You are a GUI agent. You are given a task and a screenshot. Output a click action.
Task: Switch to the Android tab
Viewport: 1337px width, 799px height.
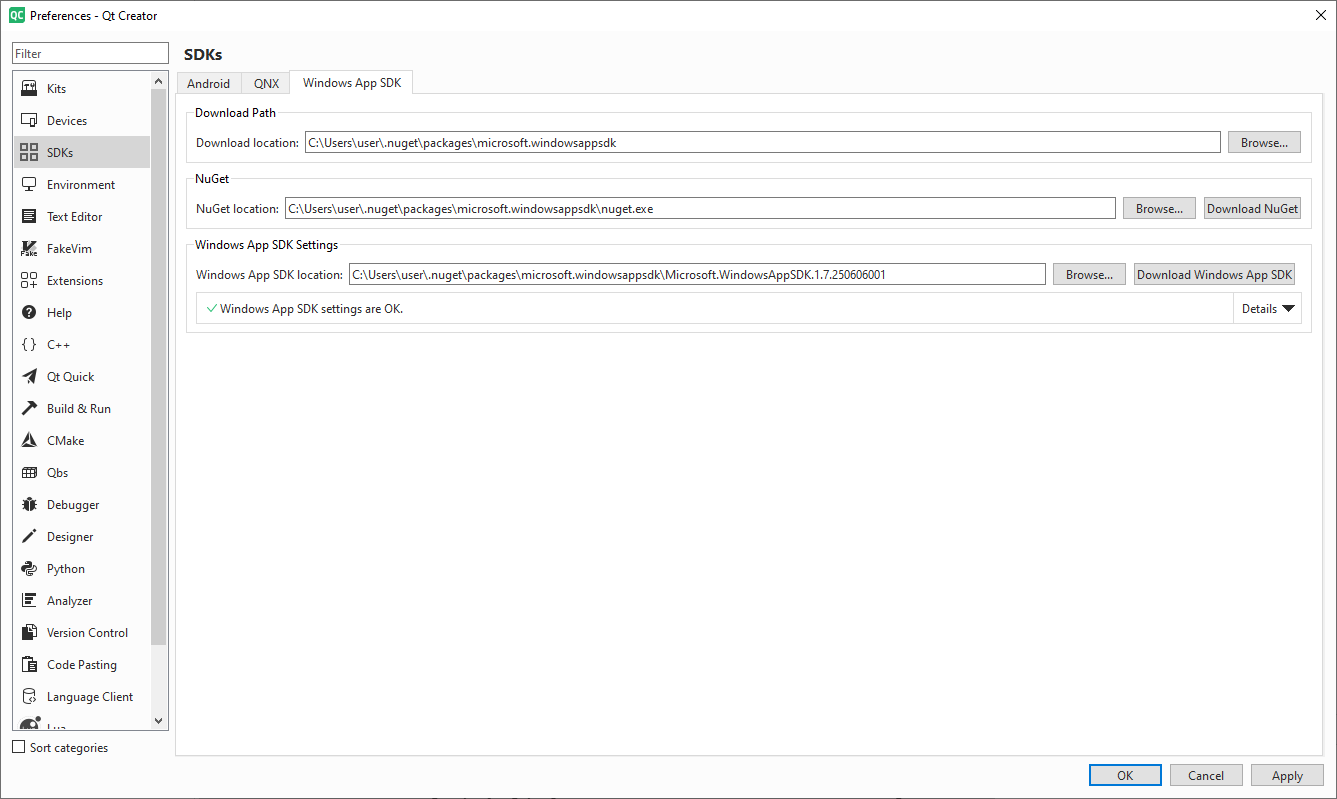pyautogui.click(x=208, y=84)
